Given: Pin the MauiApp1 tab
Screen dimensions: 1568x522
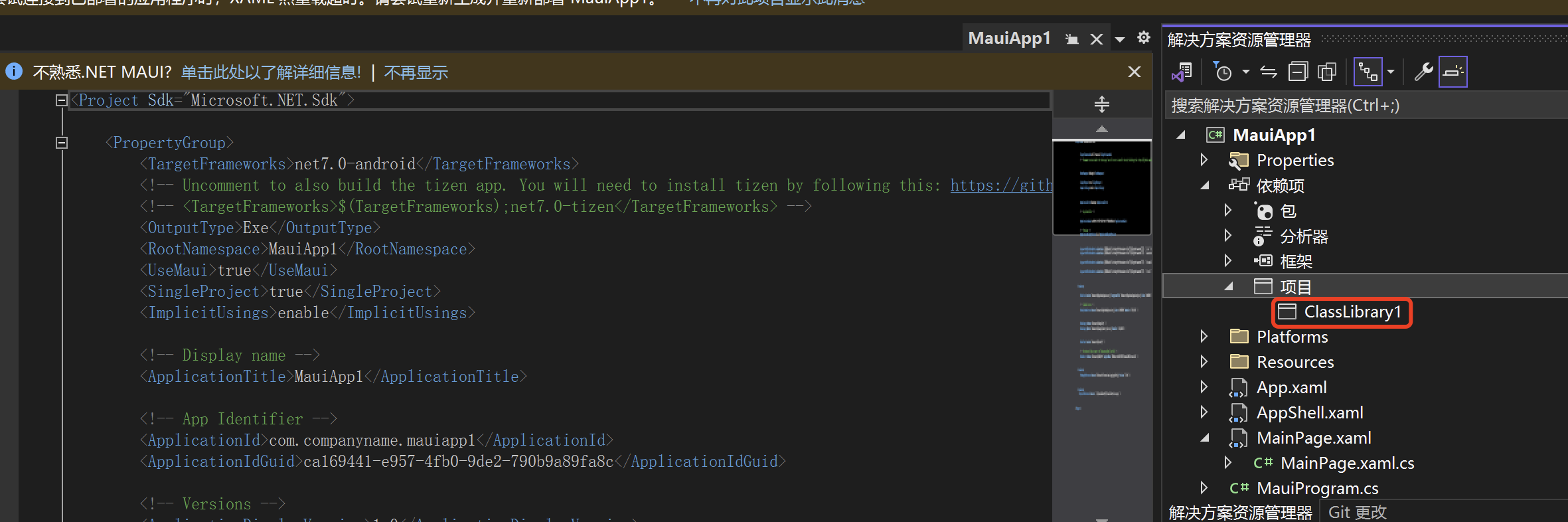Looking at the screenshot, I should [x=1071, y=39].
